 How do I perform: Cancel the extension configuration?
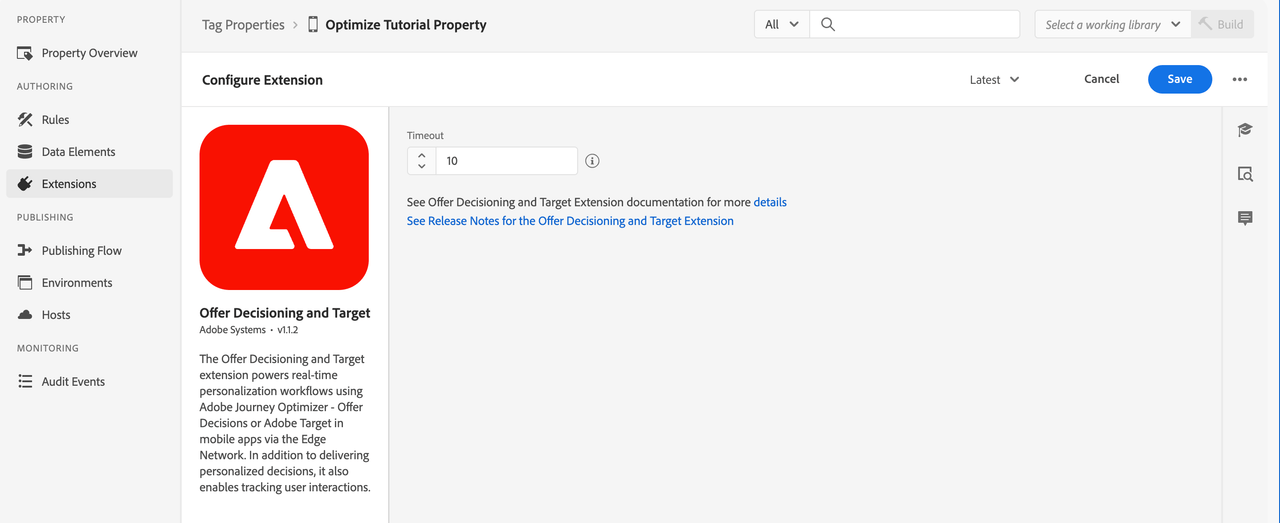click(x=1101, y=79)
